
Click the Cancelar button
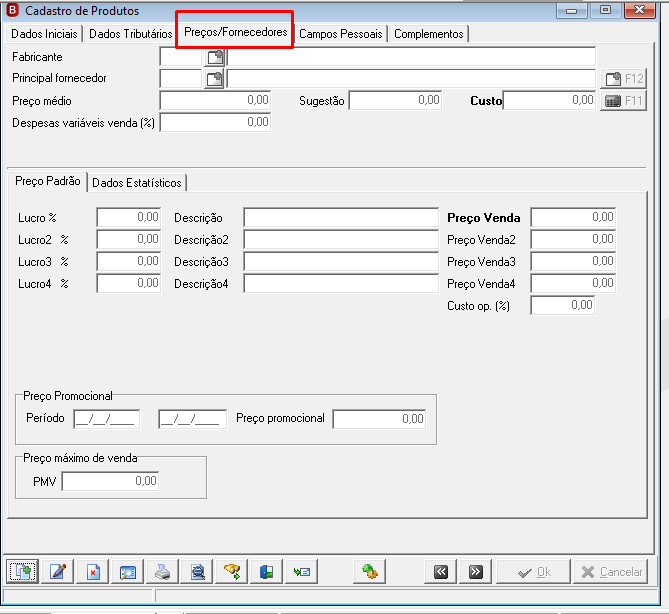click(611, 571)
